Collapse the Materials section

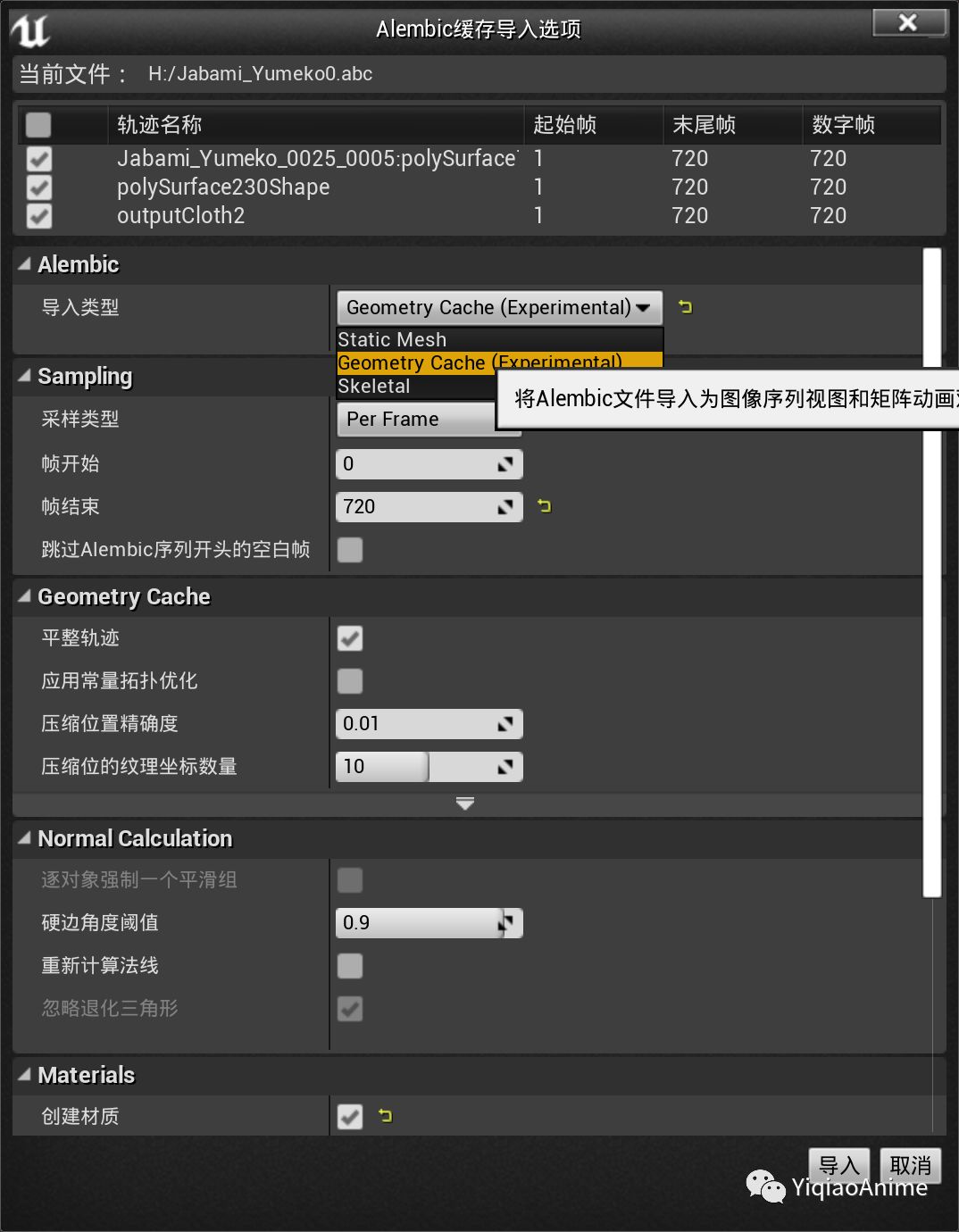click(24, 1075)
